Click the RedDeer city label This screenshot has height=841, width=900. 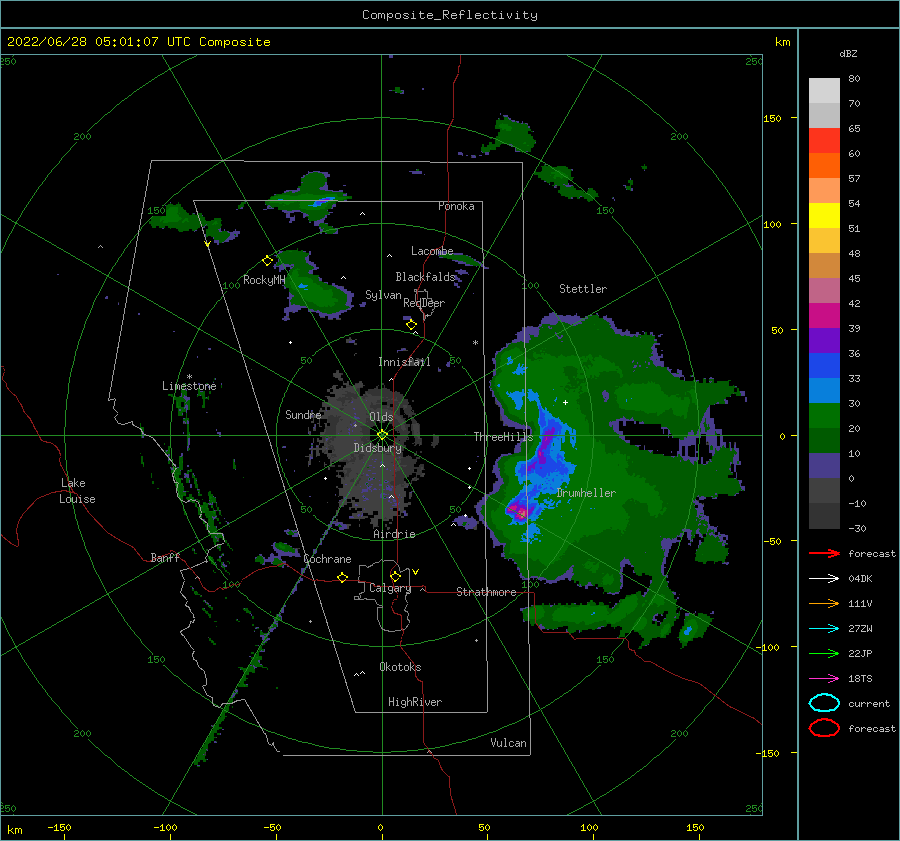(x=424, y=303)
